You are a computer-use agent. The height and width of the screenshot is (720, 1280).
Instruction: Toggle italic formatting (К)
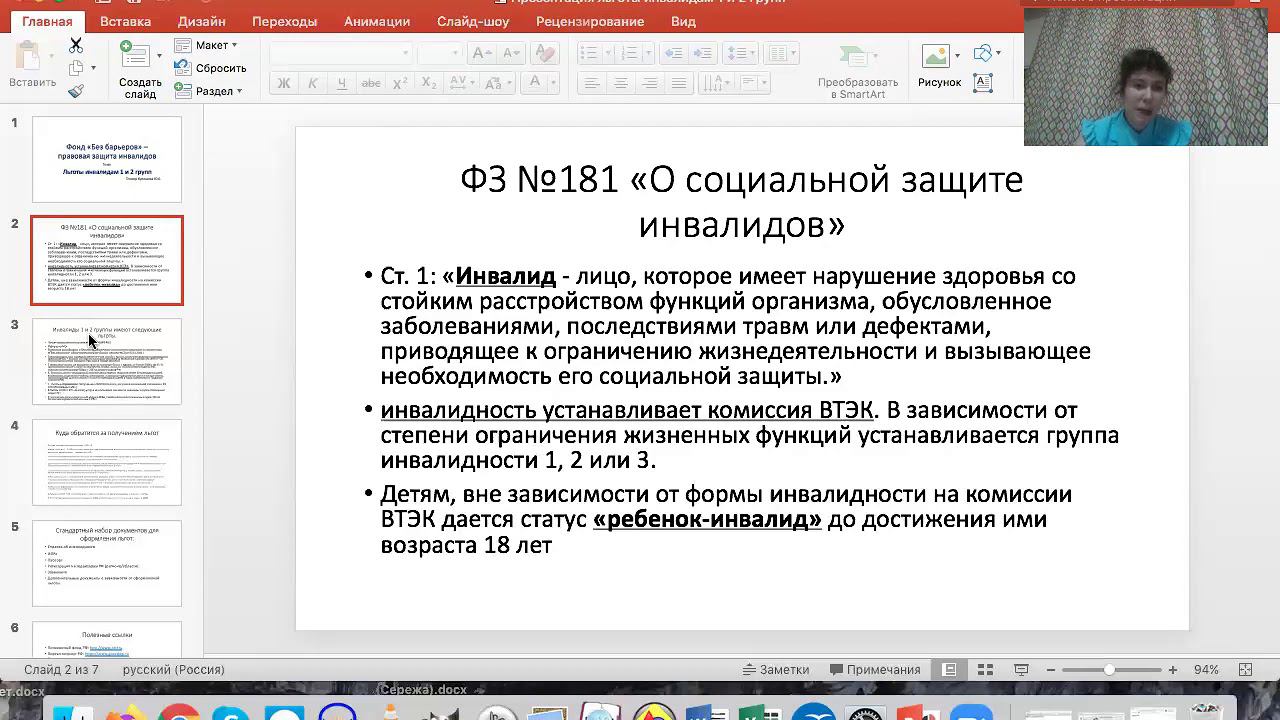pyautogui.click(x=313, y=83)
